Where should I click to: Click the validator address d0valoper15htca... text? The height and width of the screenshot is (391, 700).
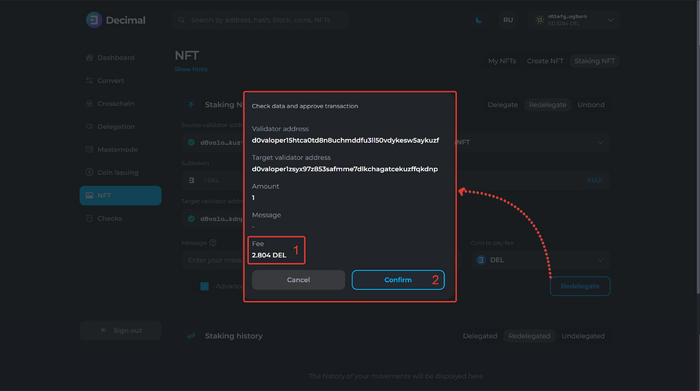click(x=345, y=140)
